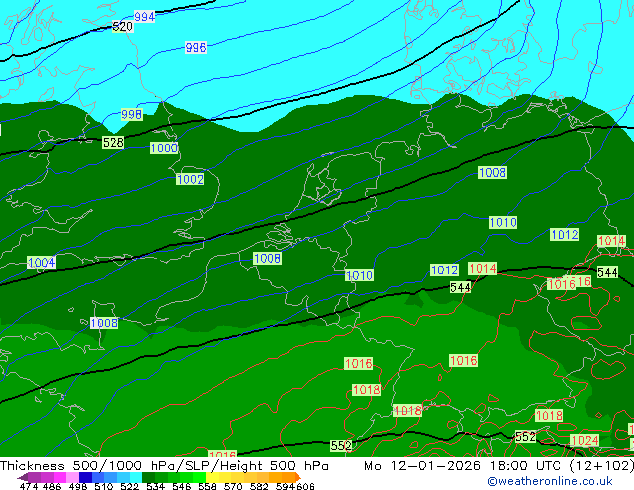Image resolution: width=634 pixels, height=490 pixels.
Task: Click the 1008 label over northern Germany
Action: coord(492,172)
